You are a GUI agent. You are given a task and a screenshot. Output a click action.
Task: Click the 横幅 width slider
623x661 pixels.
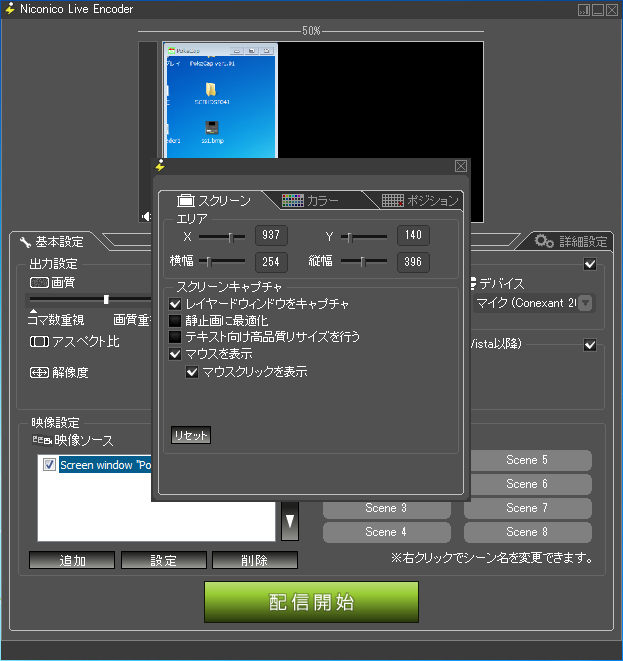pyautogui.click(x=222, y=261)
